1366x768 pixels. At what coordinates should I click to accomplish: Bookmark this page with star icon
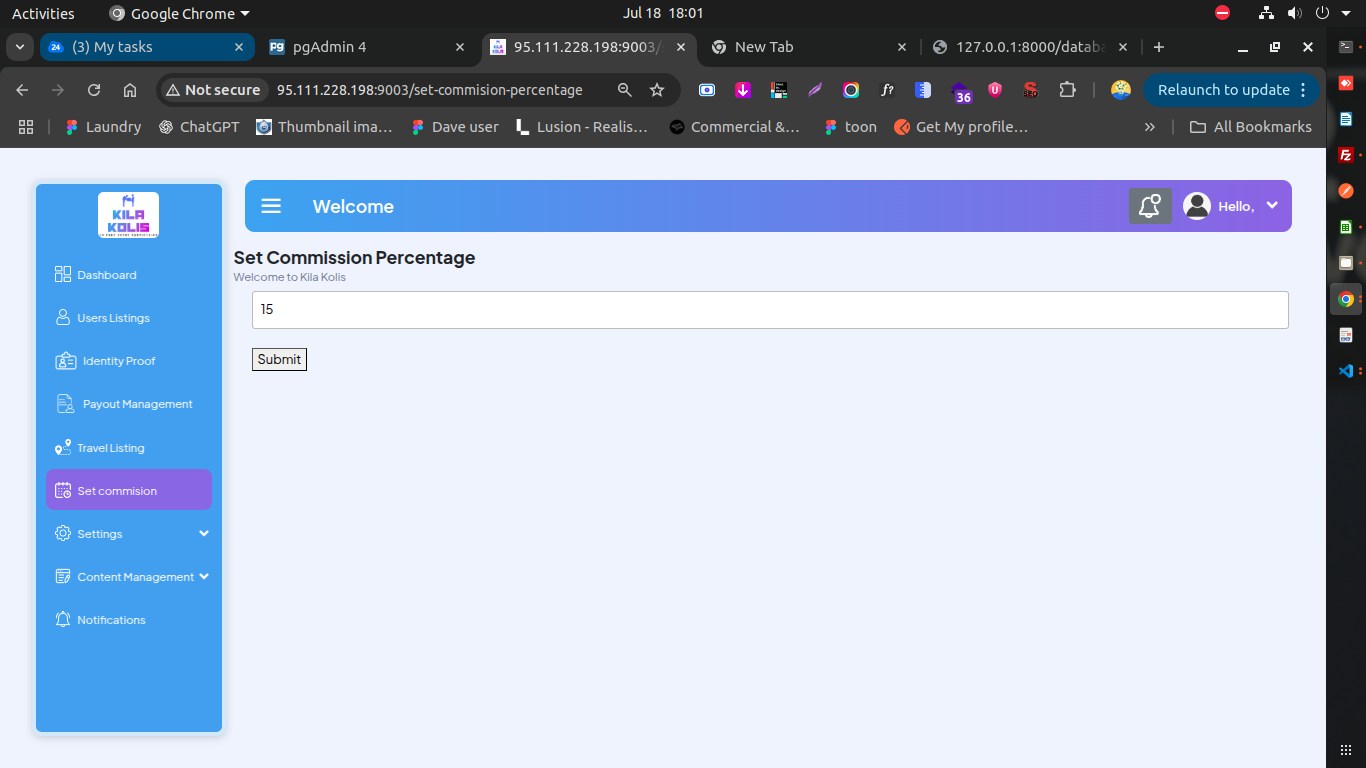657,90
